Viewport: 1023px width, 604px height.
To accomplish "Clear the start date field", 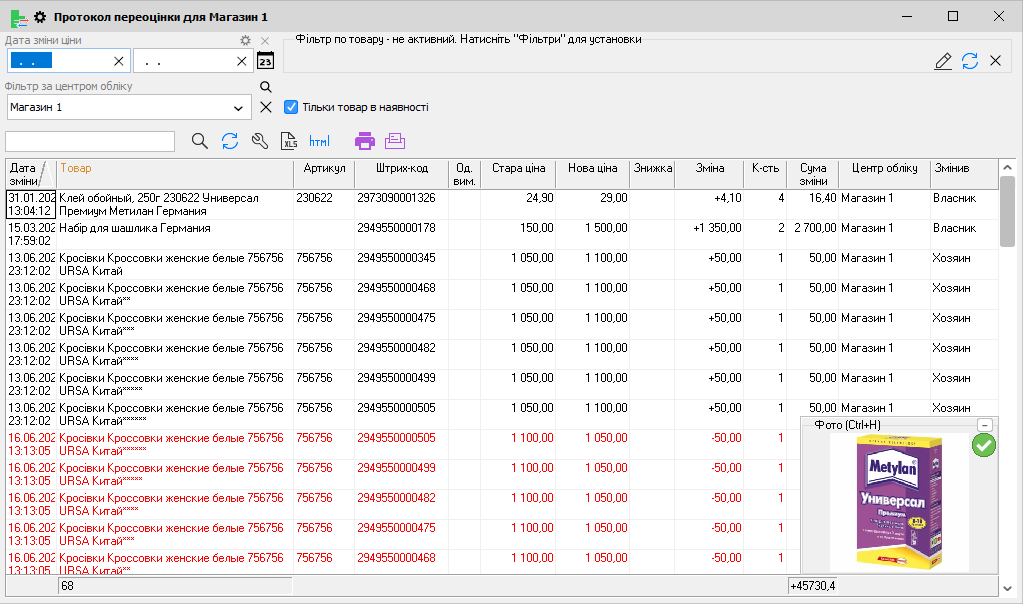I will [118, 61].
